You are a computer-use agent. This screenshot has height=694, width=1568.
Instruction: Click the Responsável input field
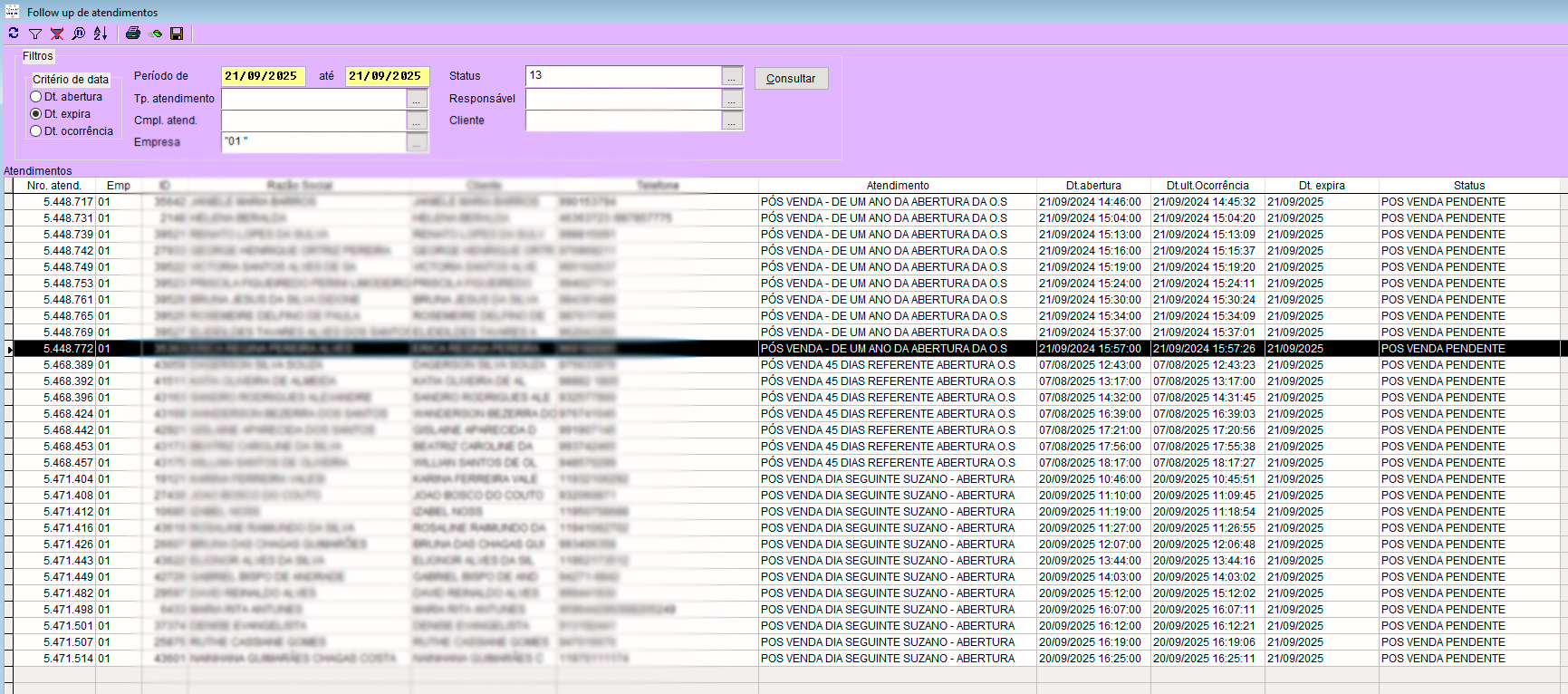click(624, 99)
